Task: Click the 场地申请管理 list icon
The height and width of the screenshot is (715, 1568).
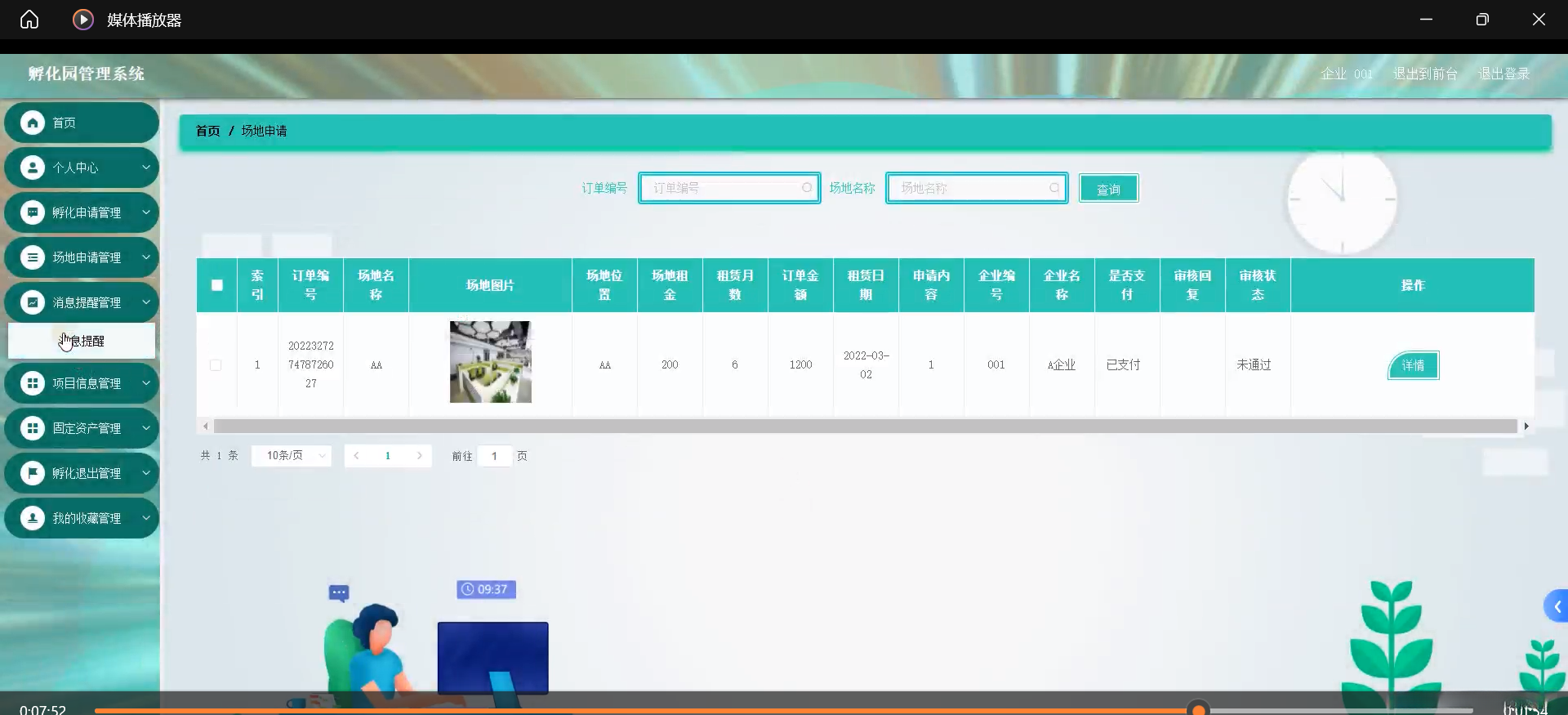Action: (33, 257)
